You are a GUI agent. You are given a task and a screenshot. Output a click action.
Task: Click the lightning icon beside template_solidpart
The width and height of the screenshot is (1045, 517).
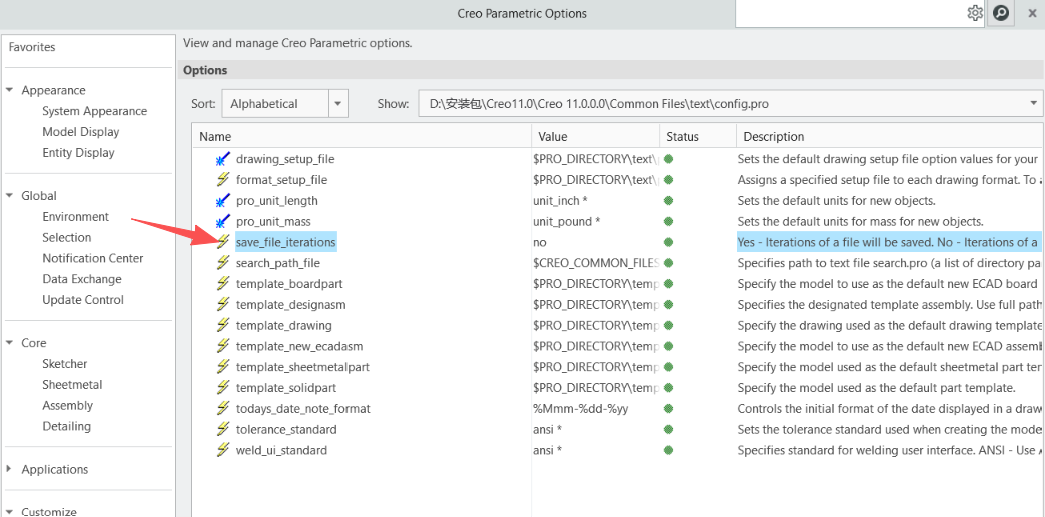click(223, 388)
